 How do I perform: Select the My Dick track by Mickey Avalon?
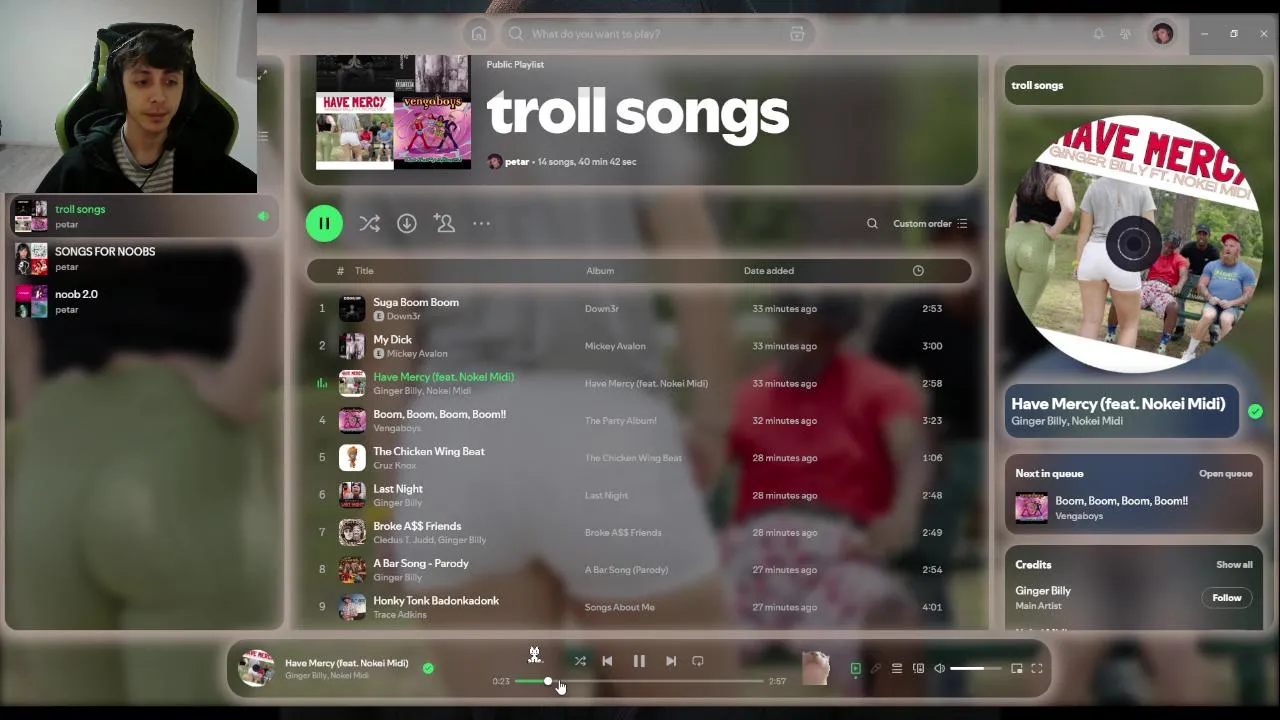(638, 346)
